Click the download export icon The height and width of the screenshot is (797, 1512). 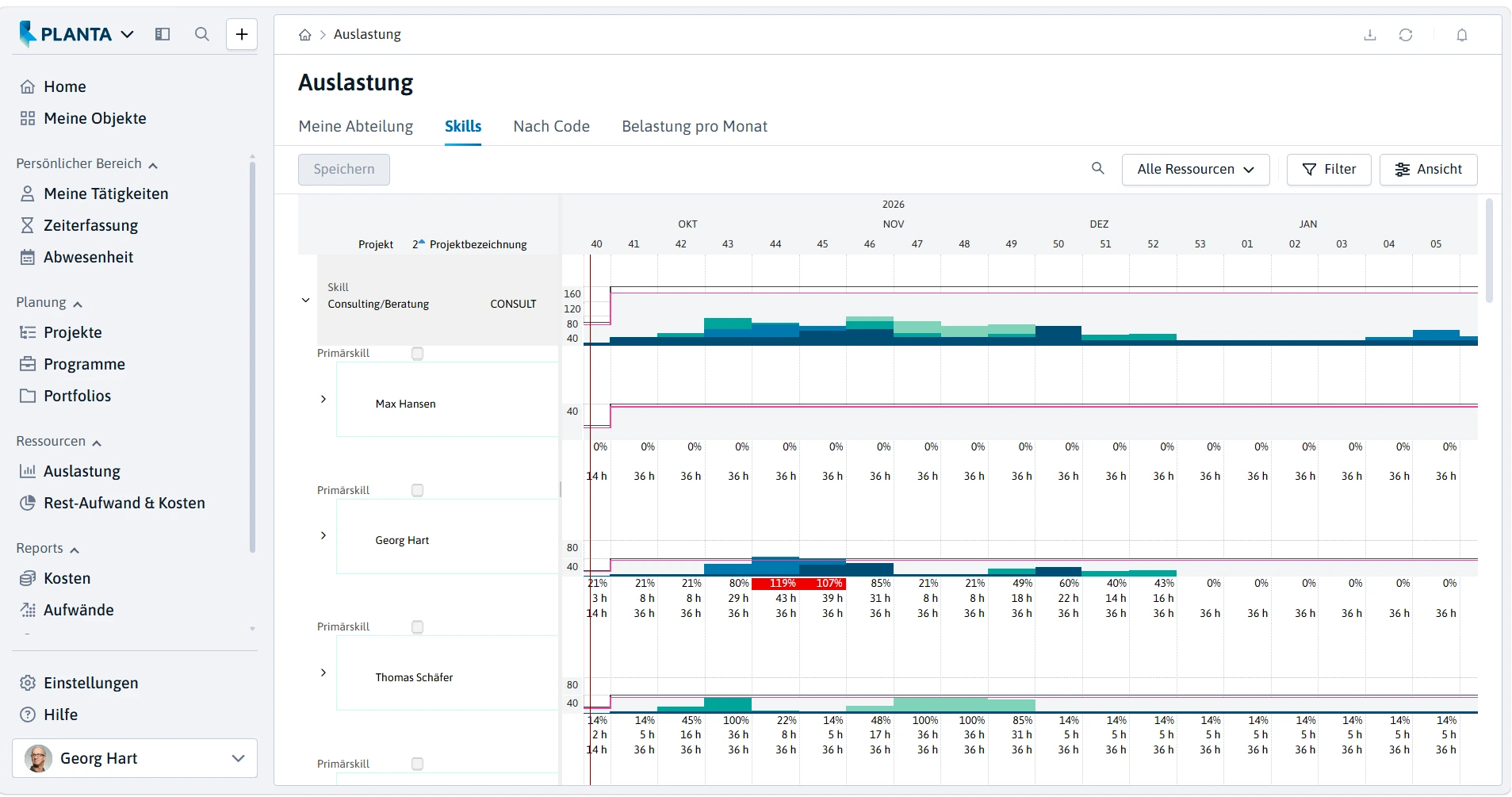pos(1370,35)
